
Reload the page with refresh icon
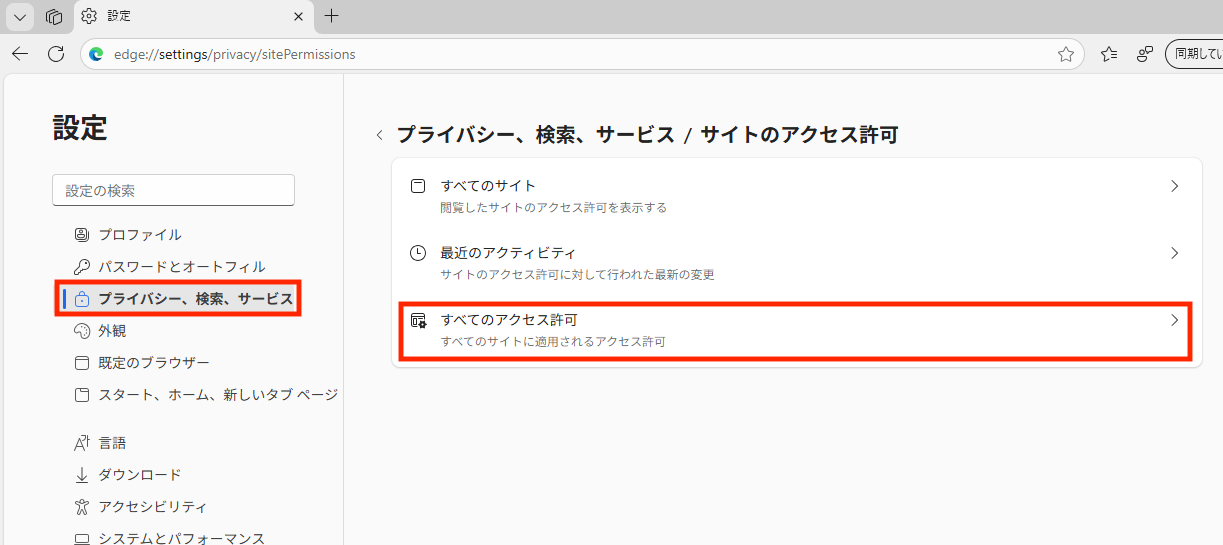(56, 54)
